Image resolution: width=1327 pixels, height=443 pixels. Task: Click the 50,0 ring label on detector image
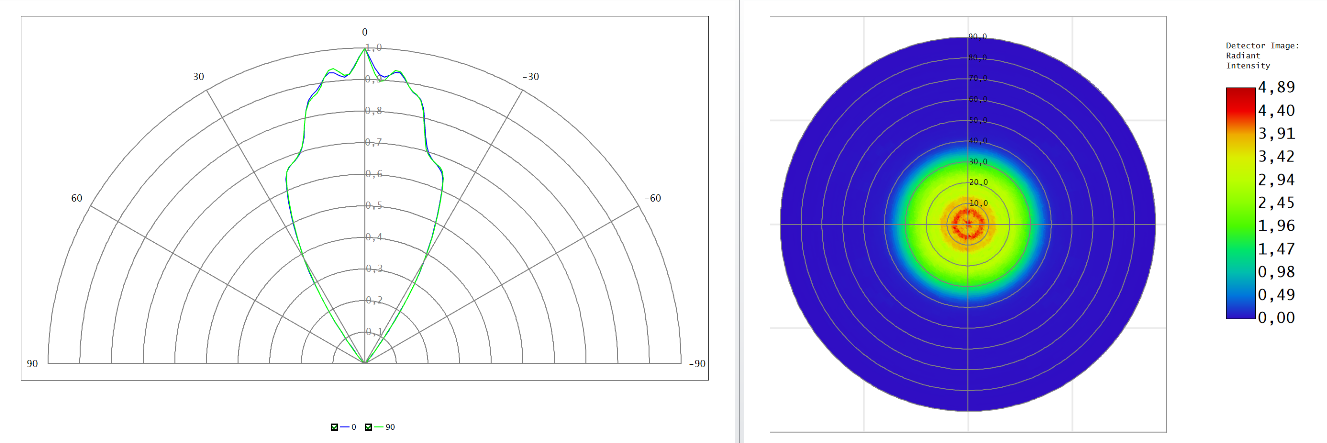pyautogui.click(x=978, y=120)
